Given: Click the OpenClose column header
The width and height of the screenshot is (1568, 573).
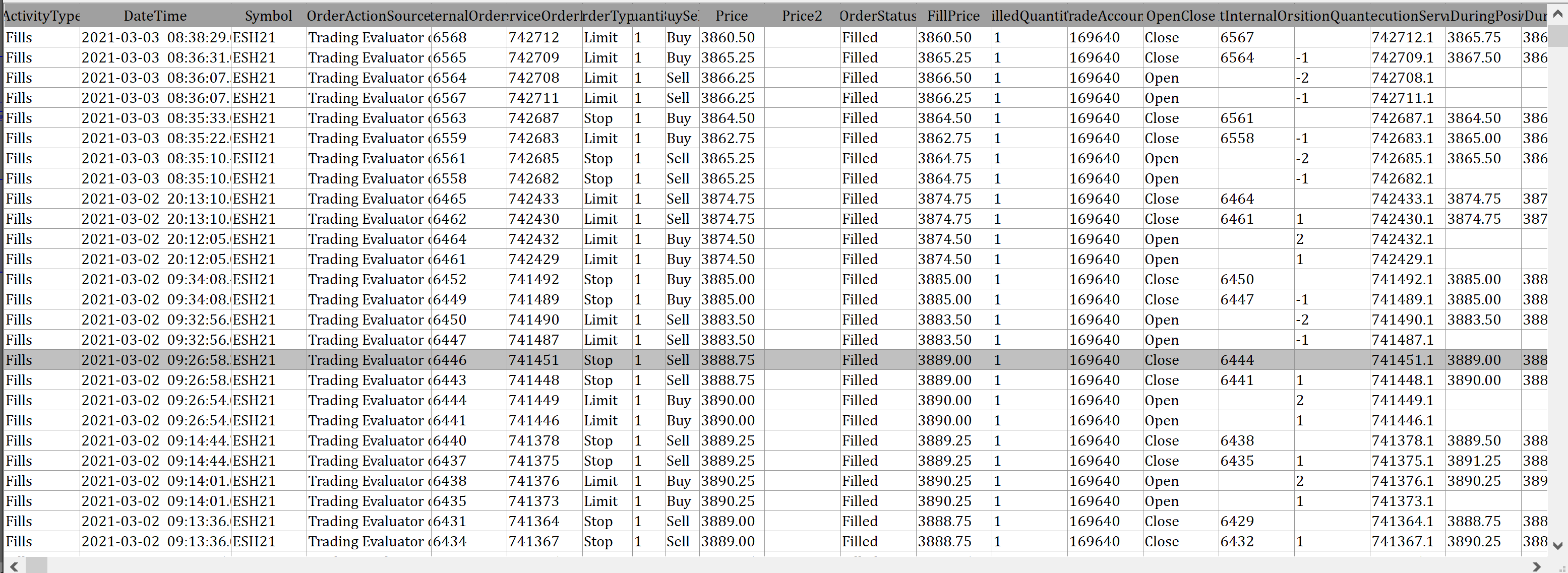Looking at the screenshot, I should (x=1180, y=16).
